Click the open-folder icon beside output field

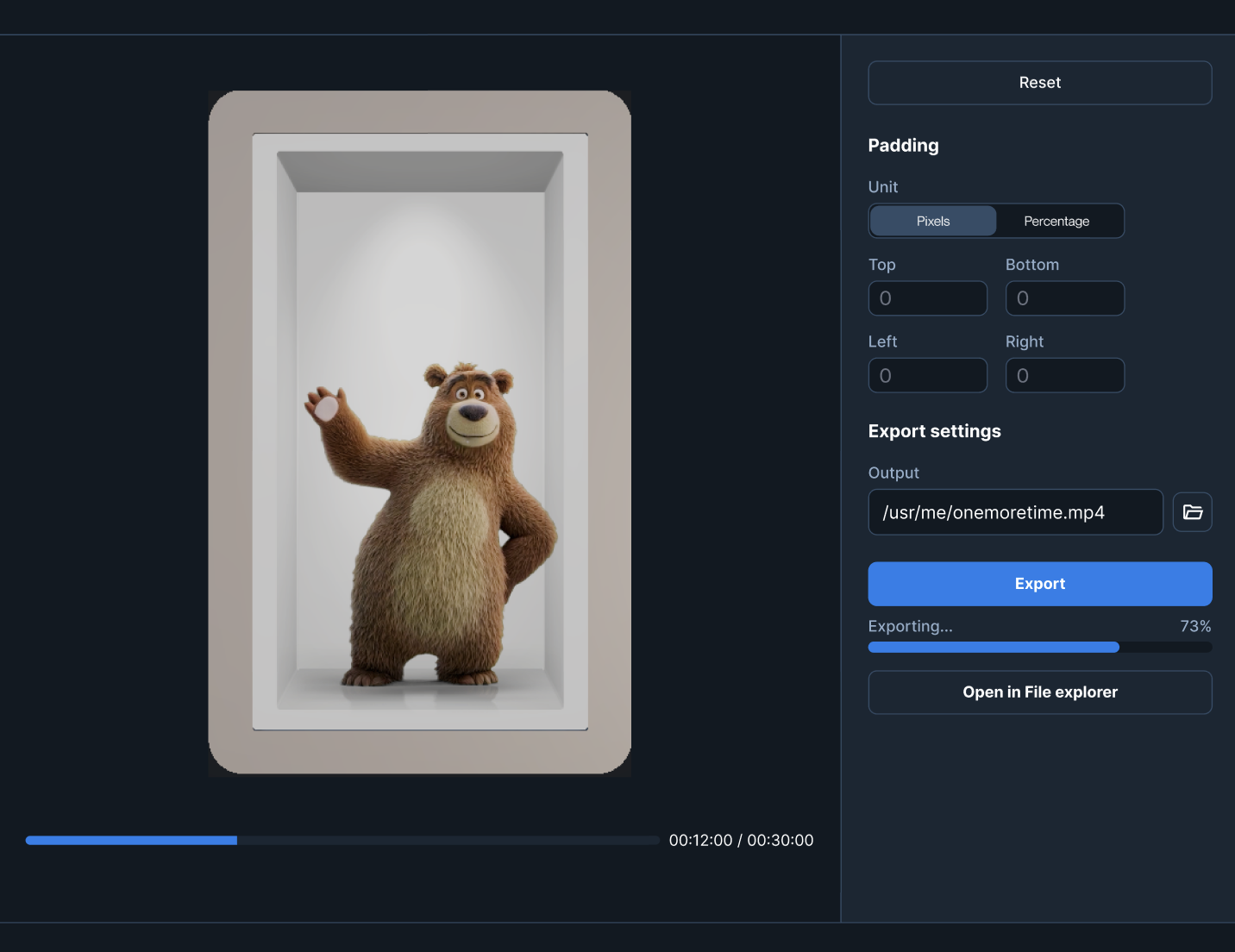point(1193,511)
